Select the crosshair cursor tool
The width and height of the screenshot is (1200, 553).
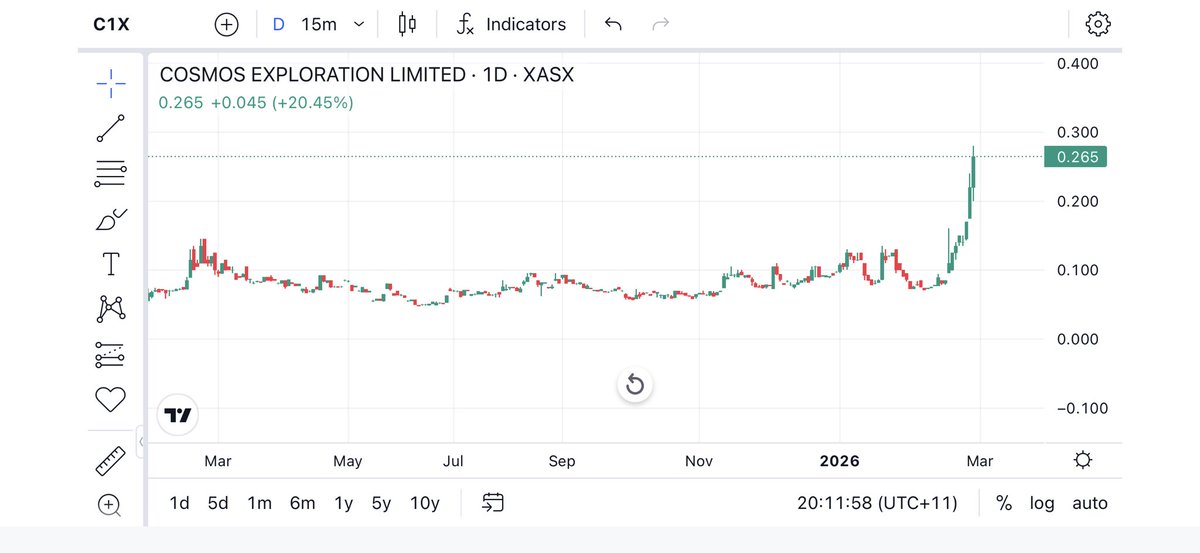(110, 83)
